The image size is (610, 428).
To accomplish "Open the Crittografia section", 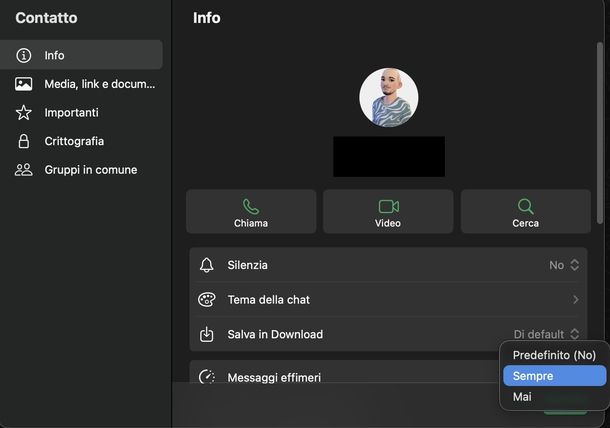I will (x=81, y=141).
